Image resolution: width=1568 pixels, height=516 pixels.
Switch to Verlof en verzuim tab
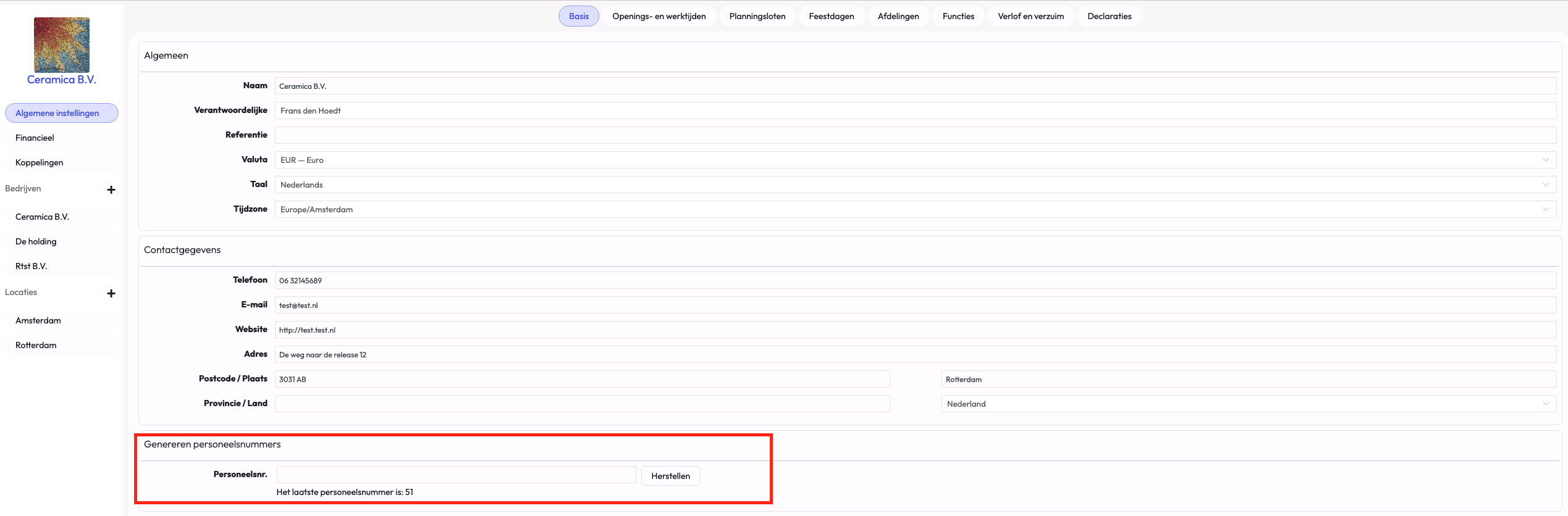1031,16
